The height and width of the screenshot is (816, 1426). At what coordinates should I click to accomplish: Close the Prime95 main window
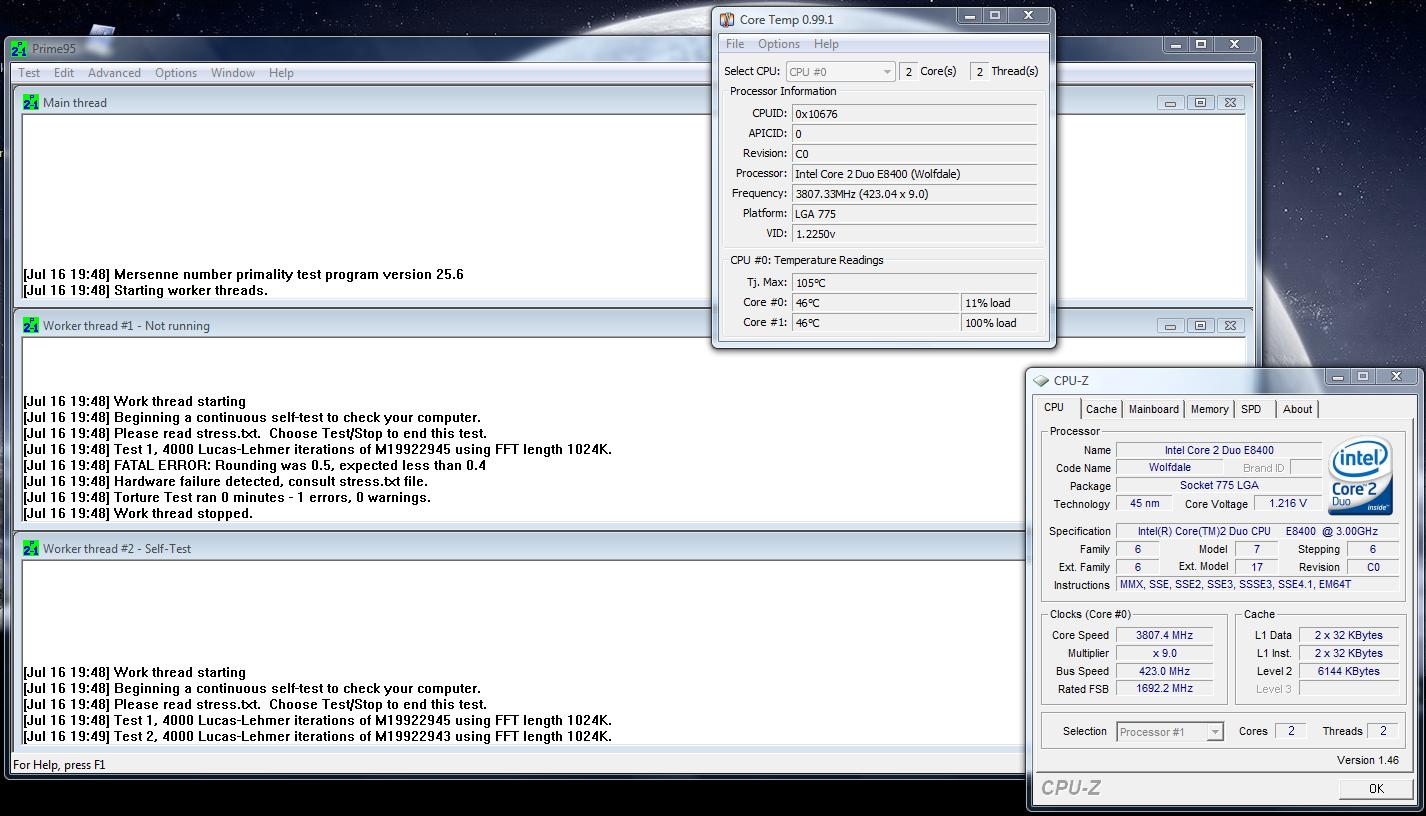pyautogui.click(x=1235, y=45)
